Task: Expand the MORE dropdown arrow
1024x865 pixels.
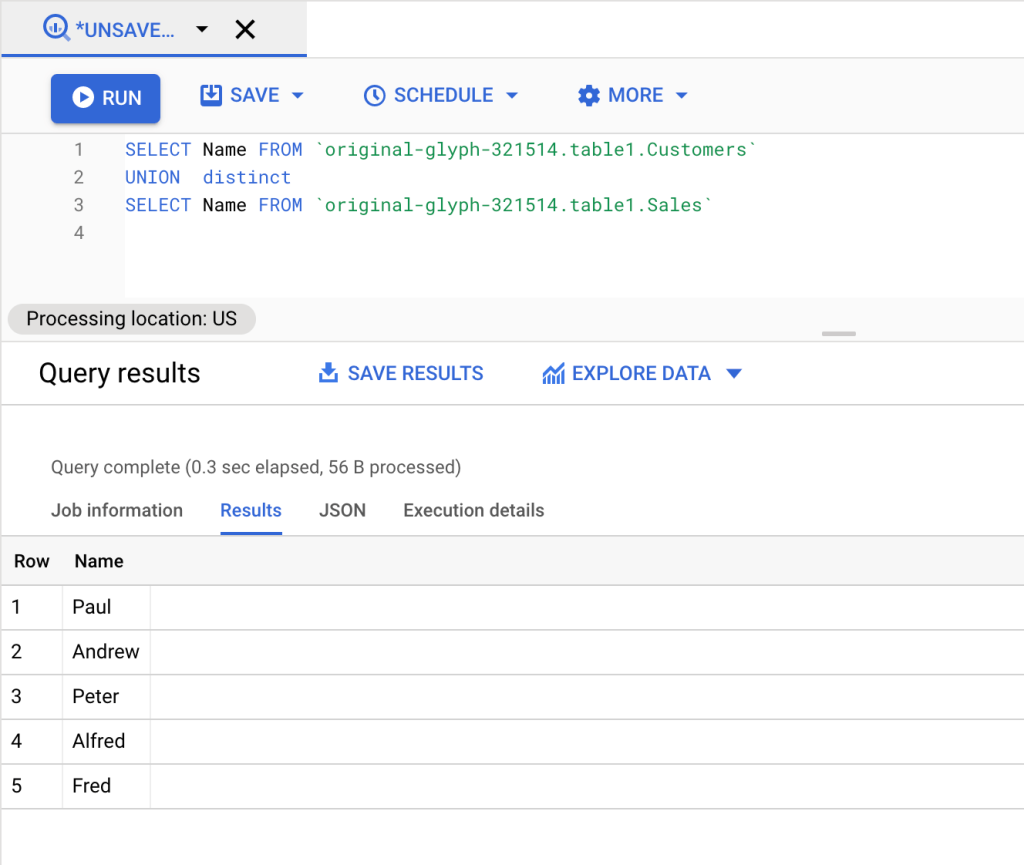Action: tap(681, 96)
